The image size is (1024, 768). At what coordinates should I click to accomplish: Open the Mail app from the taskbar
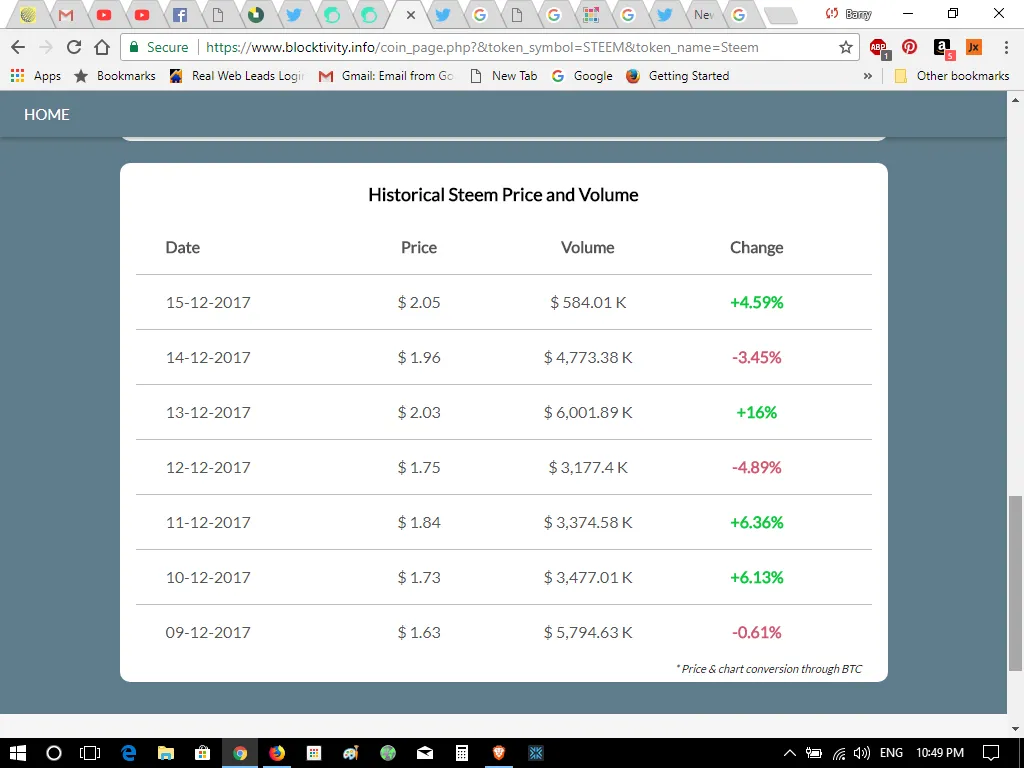(424, 753)
